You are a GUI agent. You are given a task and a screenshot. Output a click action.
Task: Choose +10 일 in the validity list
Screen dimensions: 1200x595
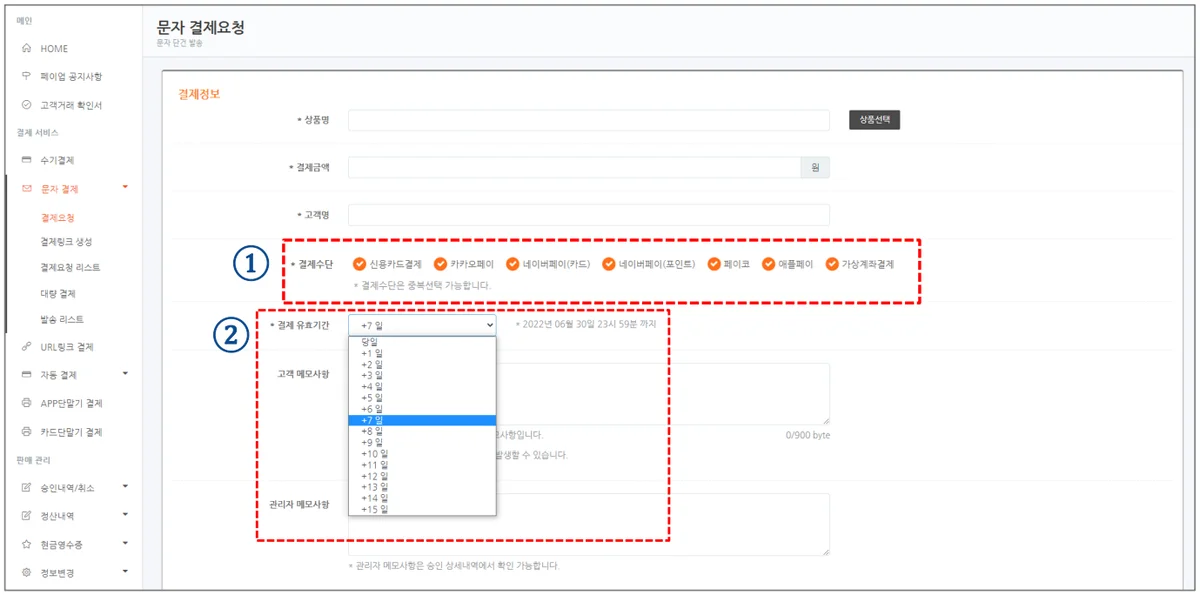coord(422,453)
